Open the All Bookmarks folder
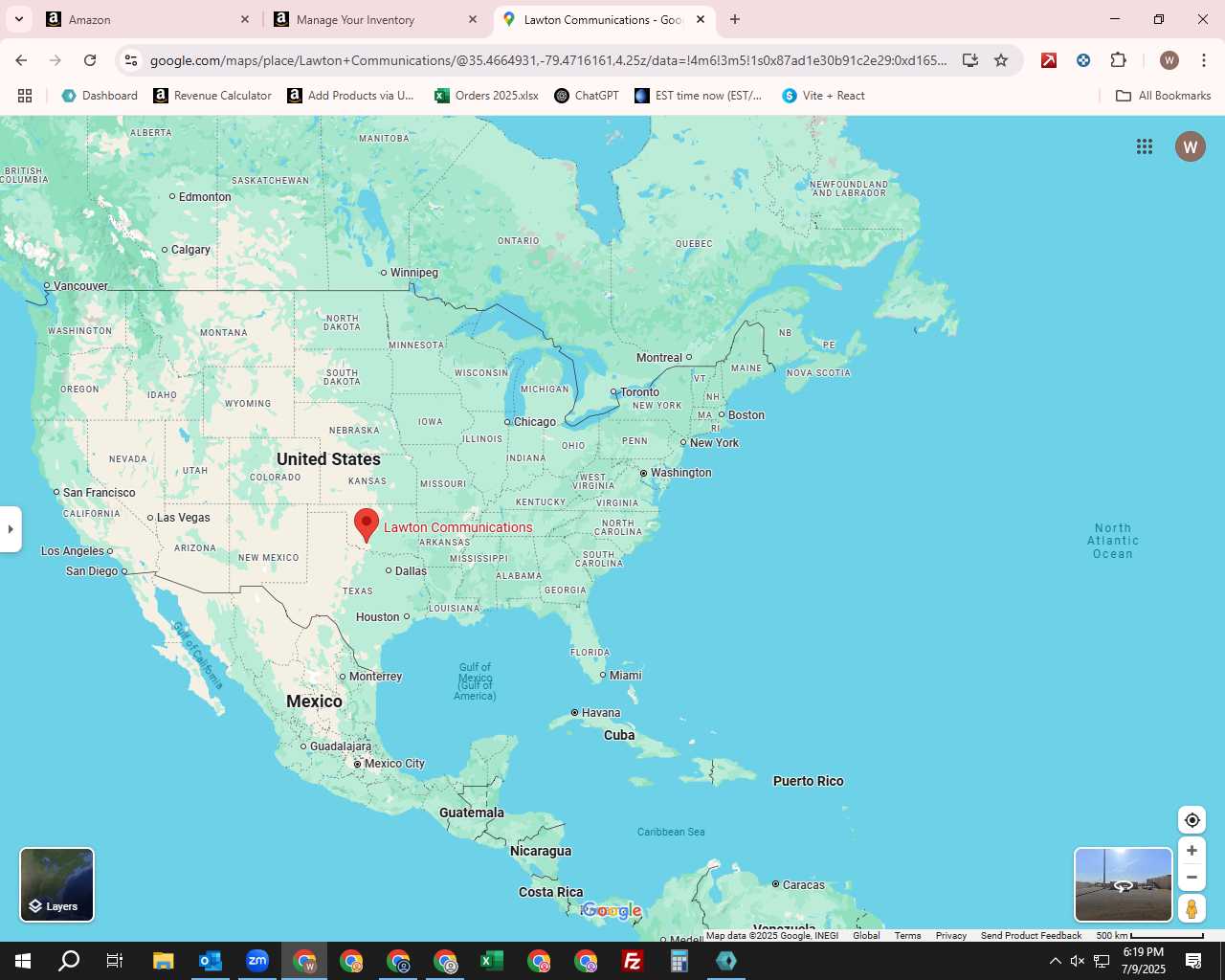This screenshot has height=980, width=1225. [1164, 96]
